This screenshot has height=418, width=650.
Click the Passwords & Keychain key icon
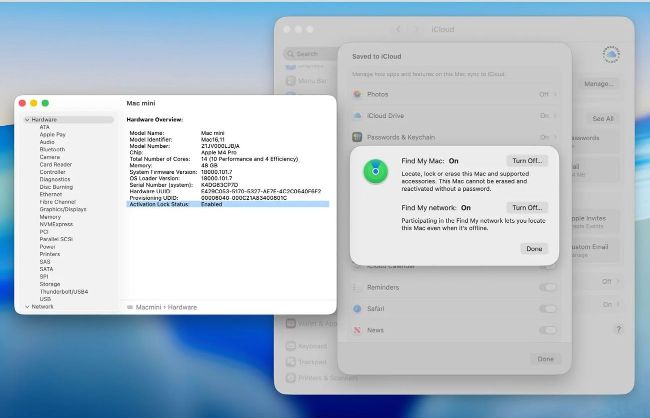coord(357,137)
